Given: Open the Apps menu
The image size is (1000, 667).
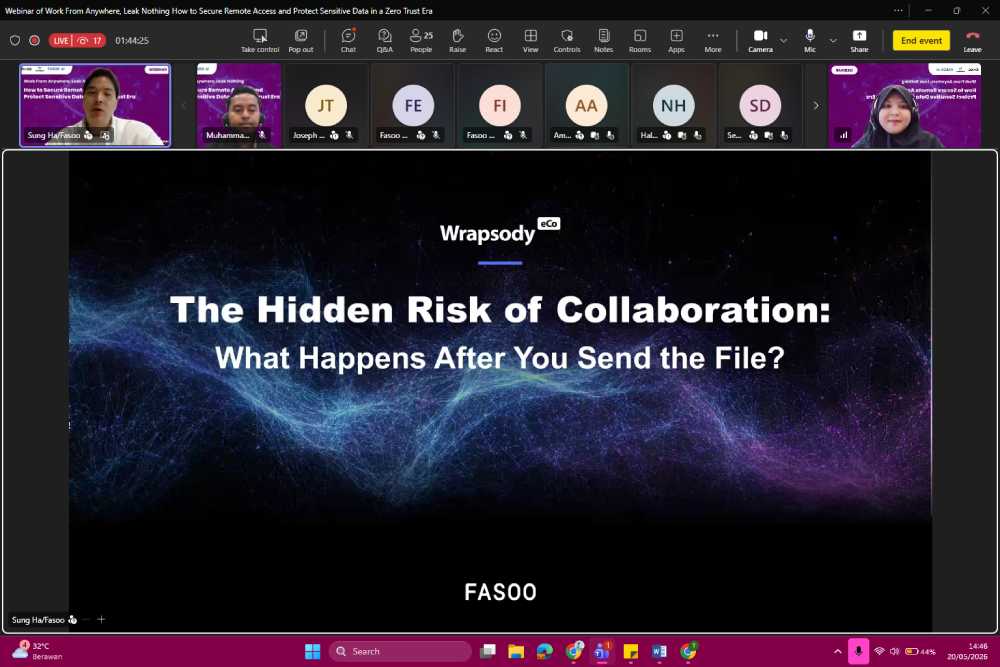Looking at the screenshot, I should pyautogui.click(x=676, y=41).
